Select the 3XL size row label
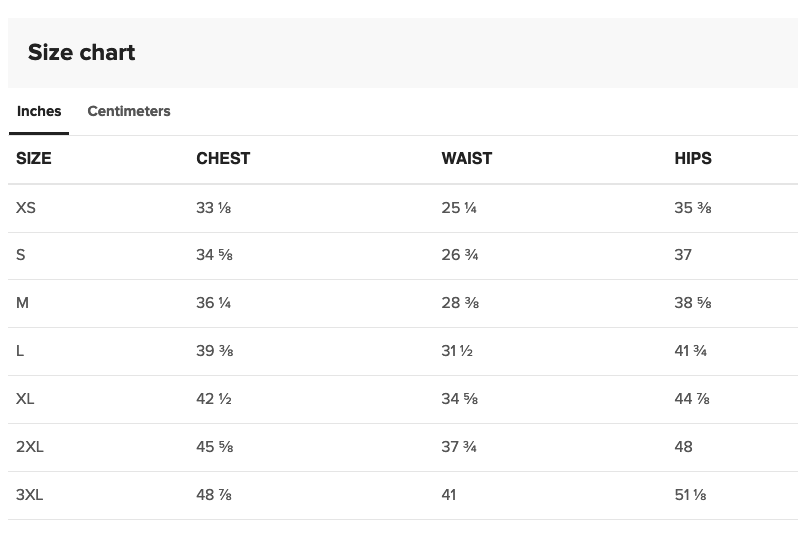Image resolution: width=798 pixels, height=548 pixels. tap(30, 495)
